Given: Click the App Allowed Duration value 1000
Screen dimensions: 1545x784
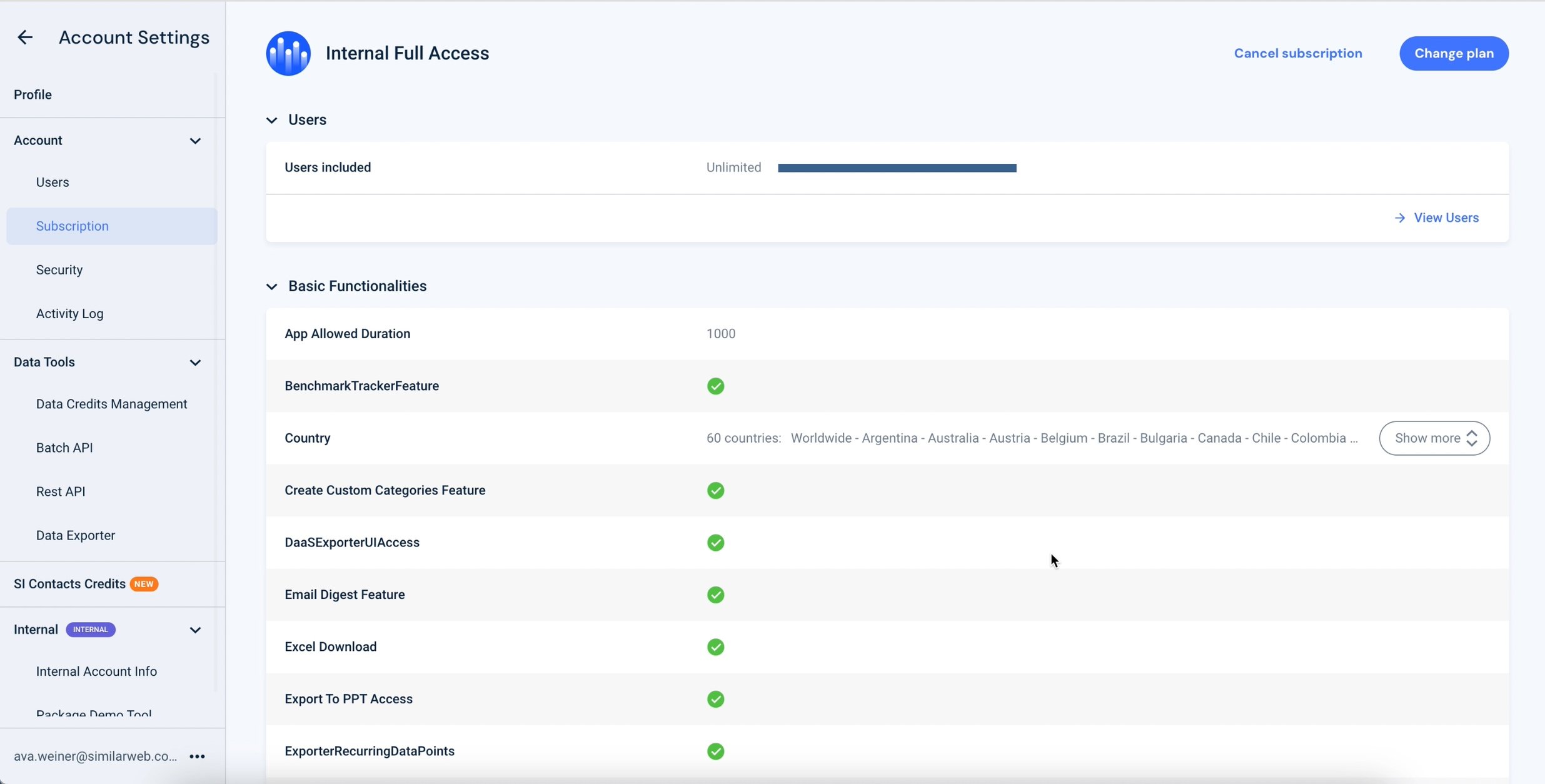Looking at the screenshot, I should [x=721, y=334].
